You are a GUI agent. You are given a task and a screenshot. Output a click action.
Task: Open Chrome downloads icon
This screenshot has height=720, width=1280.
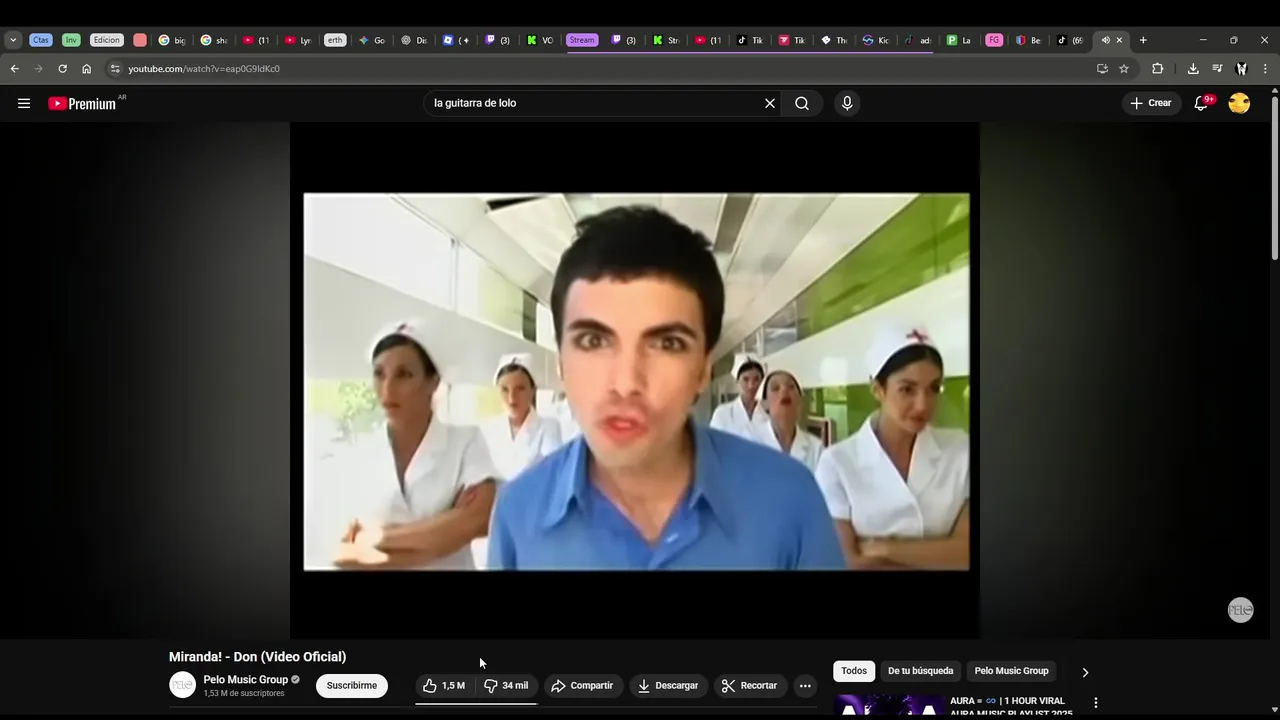coord(1193,69)
